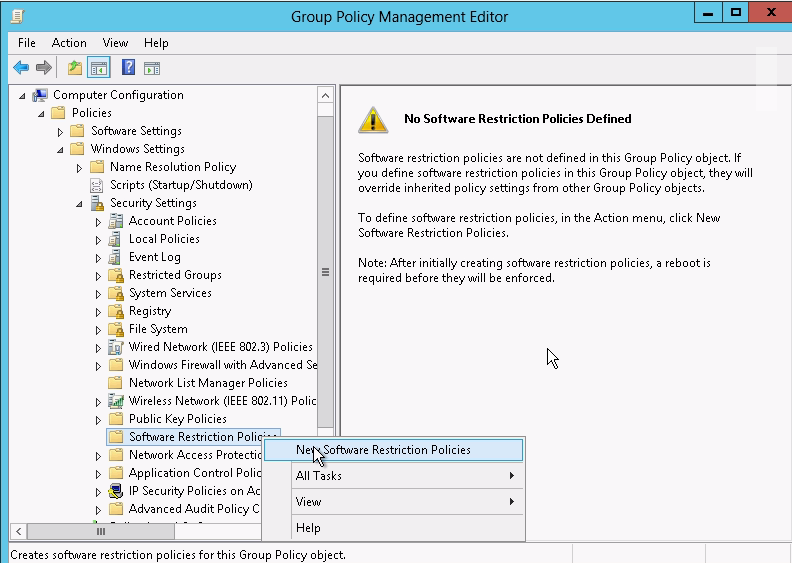The height and width of the screenshot is (563, 792).
Task: Open the All Tasks submenu
Action: tap(393, 476)
